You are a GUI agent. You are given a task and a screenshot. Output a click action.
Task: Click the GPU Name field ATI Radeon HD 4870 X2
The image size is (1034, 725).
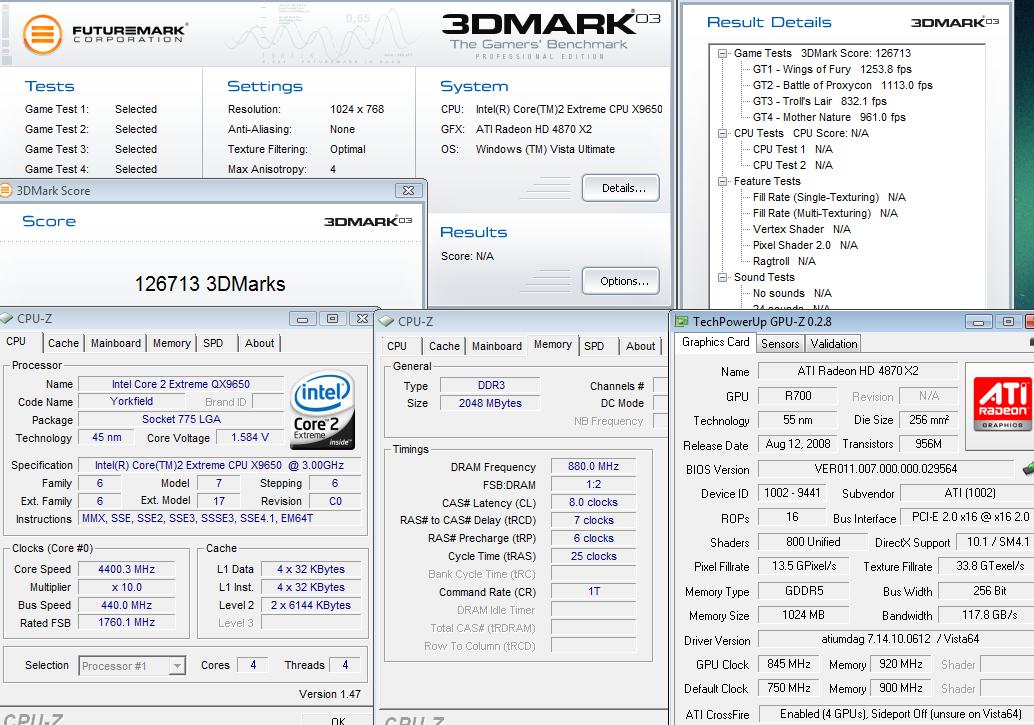point(857,371)
